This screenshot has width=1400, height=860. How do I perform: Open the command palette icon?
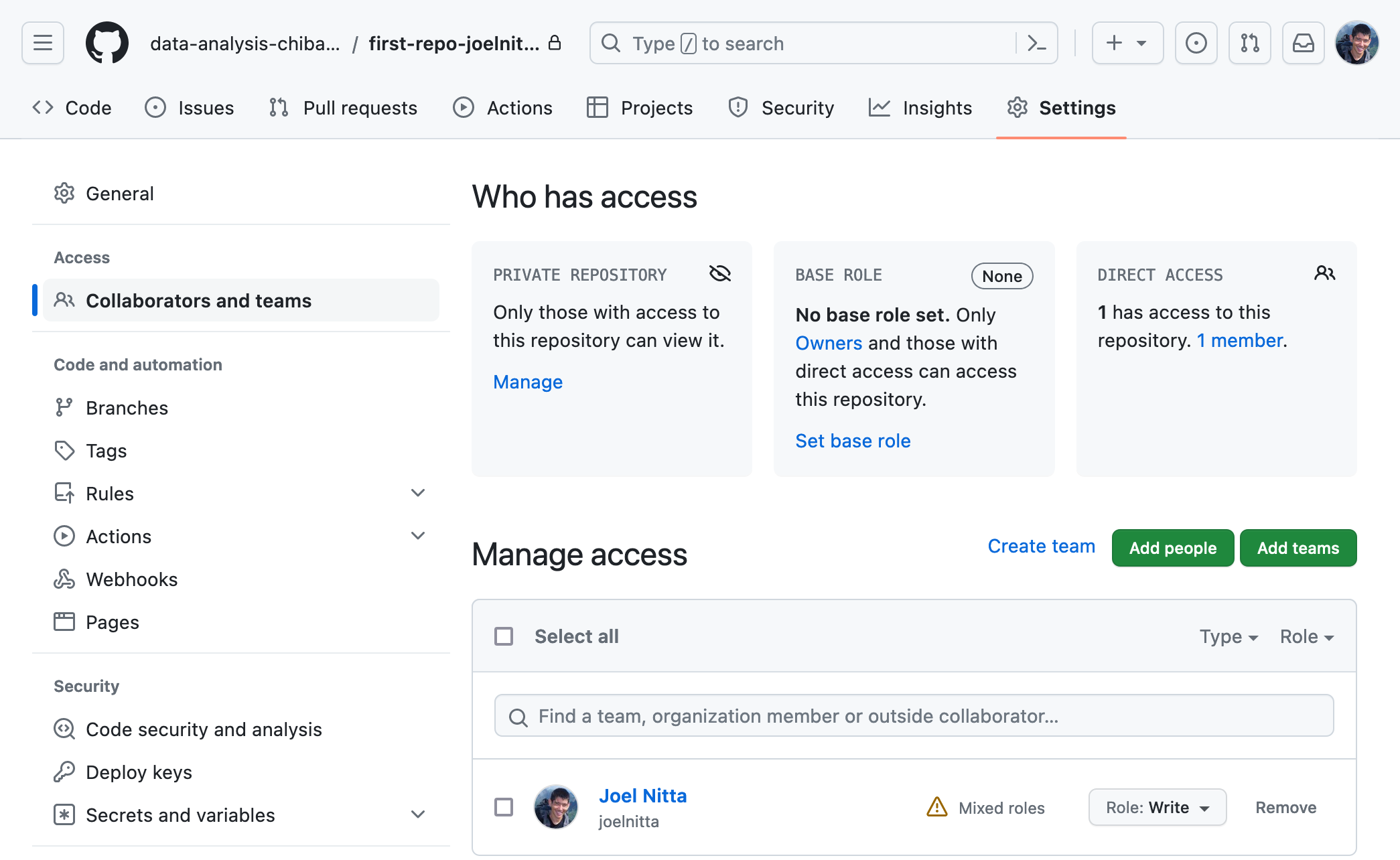(1036, 44)
